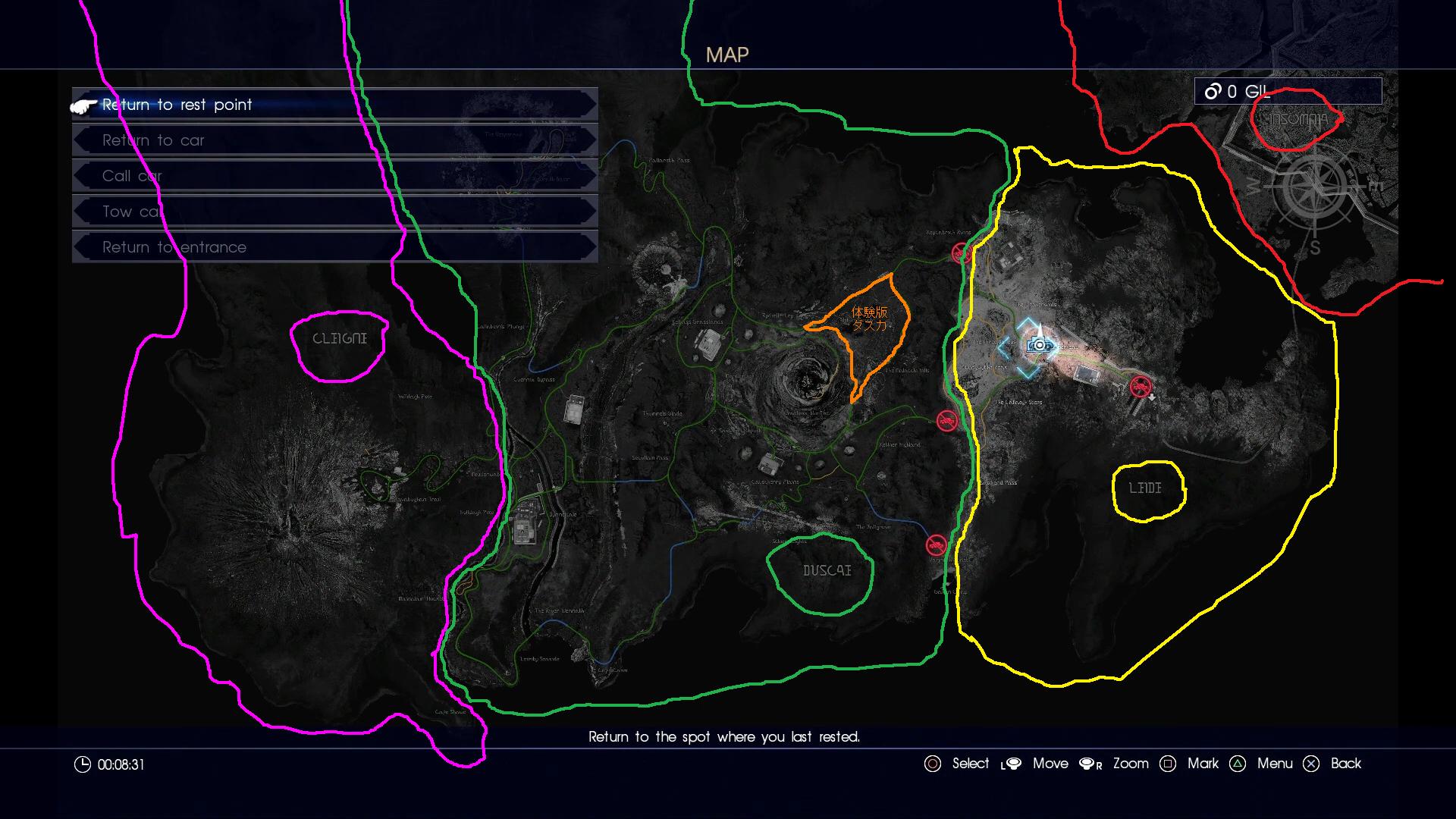Screen dimensions: 1456x819
Task: Click the clock play-time icon
Action: click(83, 764)
